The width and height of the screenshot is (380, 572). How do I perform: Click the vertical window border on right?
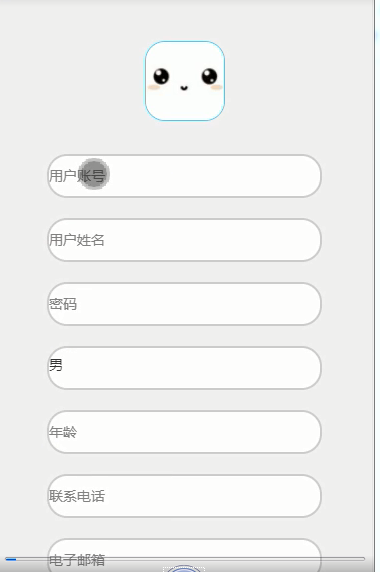pyautogui.click(x=374, y=286)
